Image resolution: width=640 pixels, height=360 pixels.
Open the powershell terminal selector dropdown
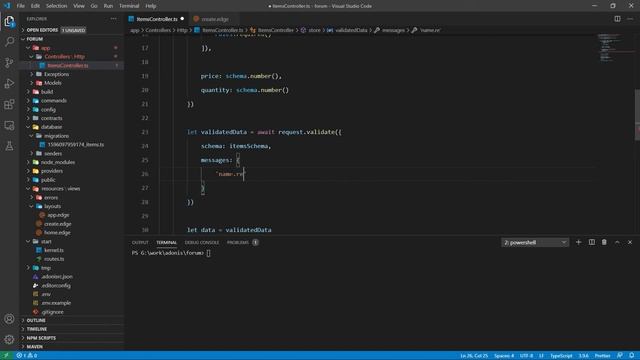coord(535,242)
